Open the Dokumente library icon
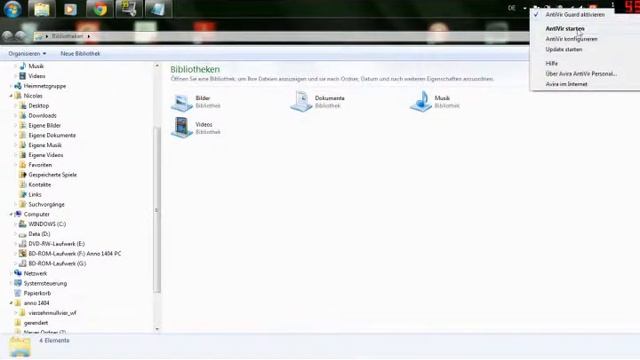Image resolution: width=640 pixels, height=360 pixels. coord(301,102)
